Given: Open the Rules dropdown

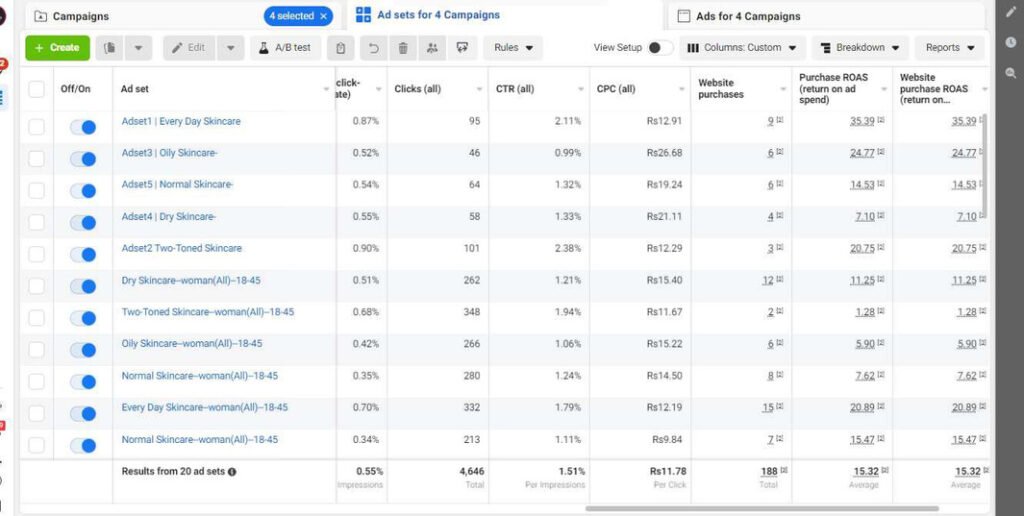Looking at the screenshot, I should [513, 48].
